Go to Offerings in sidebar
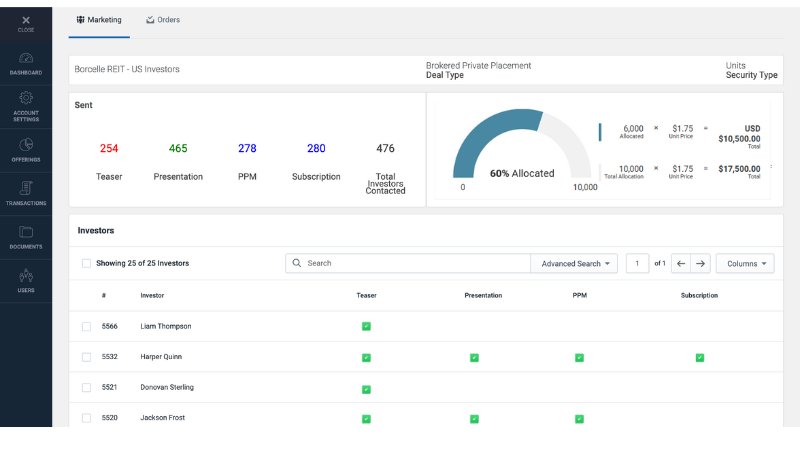The image size is (800, 450). 26,148
